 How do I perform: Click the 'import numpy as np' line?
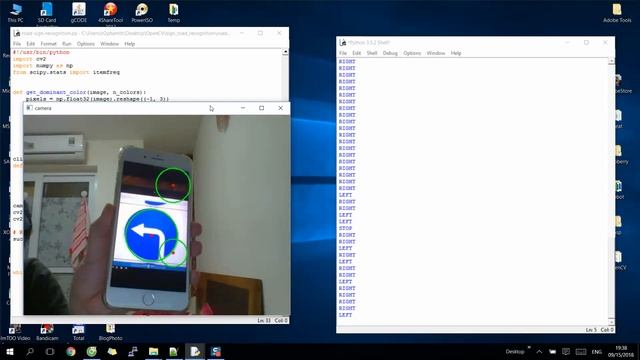click(43, 65)
